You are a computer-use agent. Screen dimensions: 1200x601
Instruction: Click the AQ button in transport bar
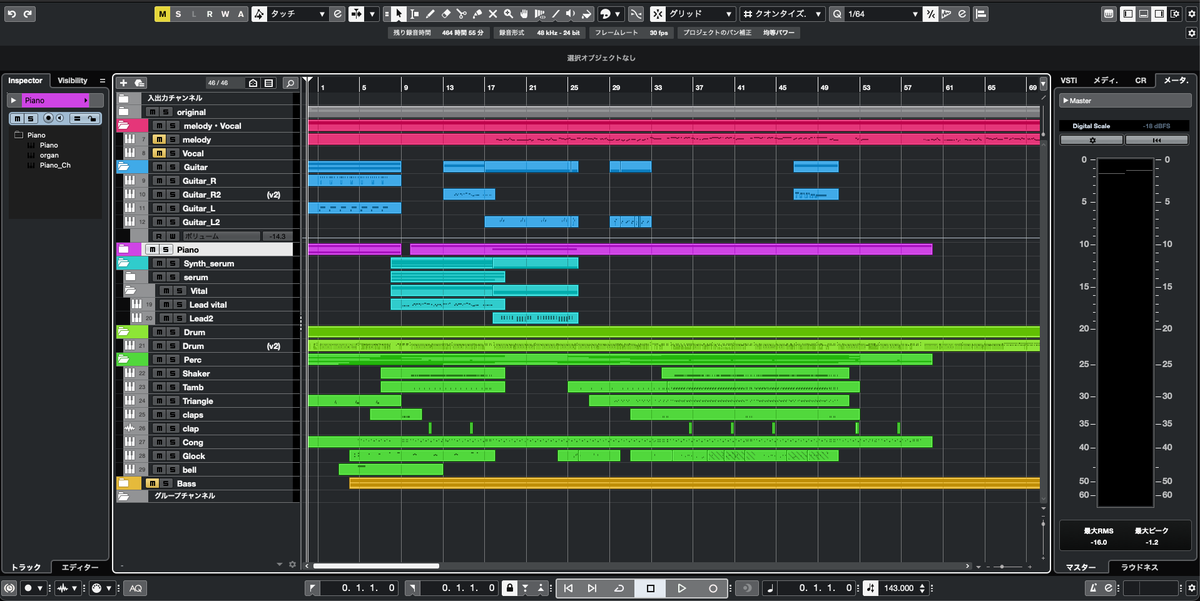(x=135, y=588)
